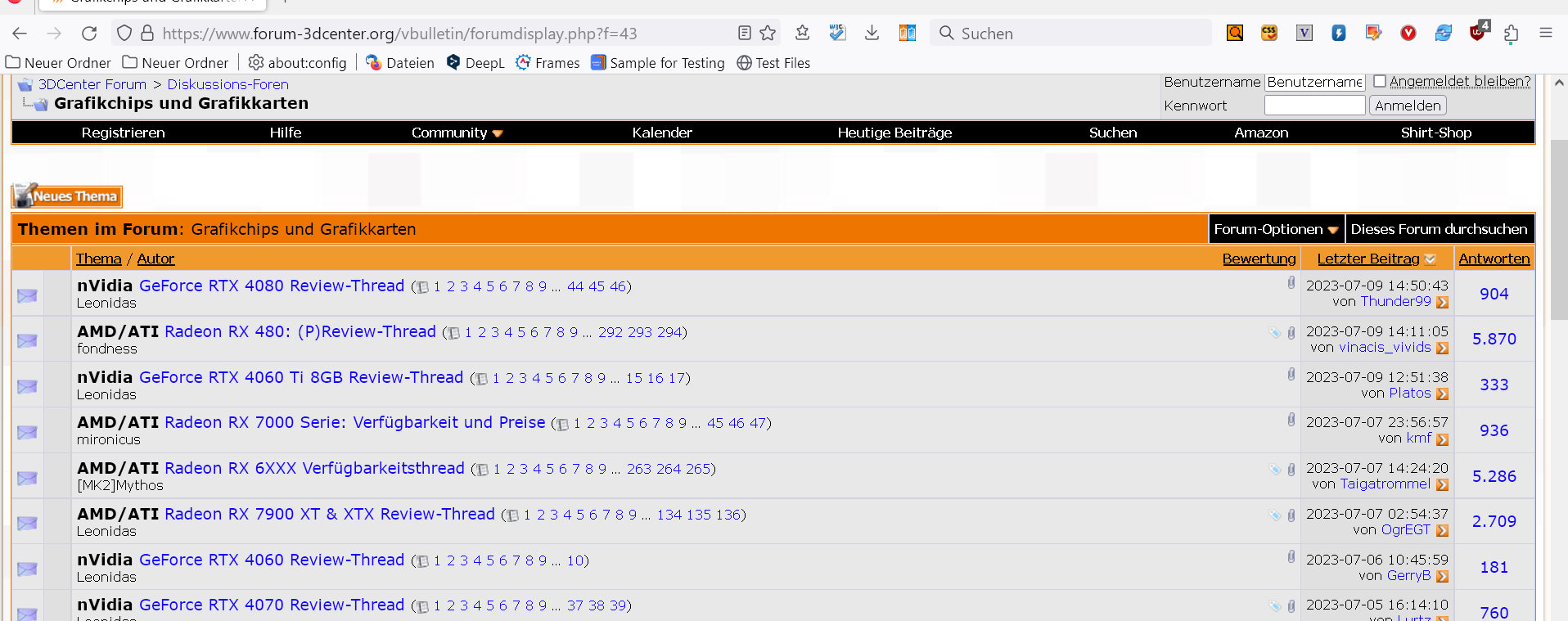Image resolution: width=1568 pixels, height=621 pixels.
Task: Click the Anmelden login button
Action: pyautogui.click(x=1408, y=106)
